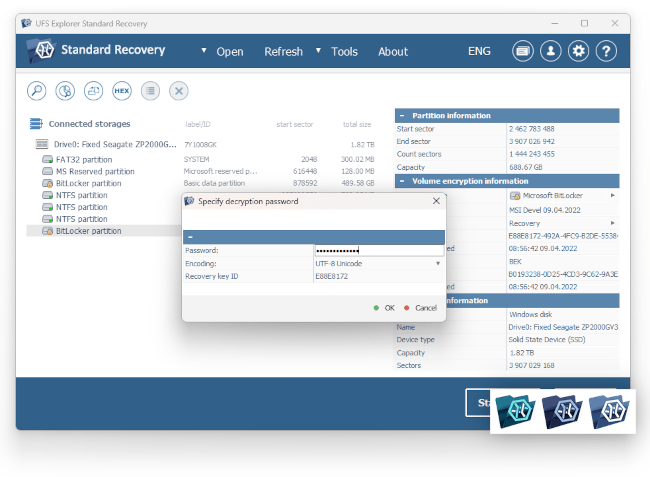Screen dimensions: 650x477
Task: Click the user account icon
Action: pyautogui.click(x=551, y=51)
